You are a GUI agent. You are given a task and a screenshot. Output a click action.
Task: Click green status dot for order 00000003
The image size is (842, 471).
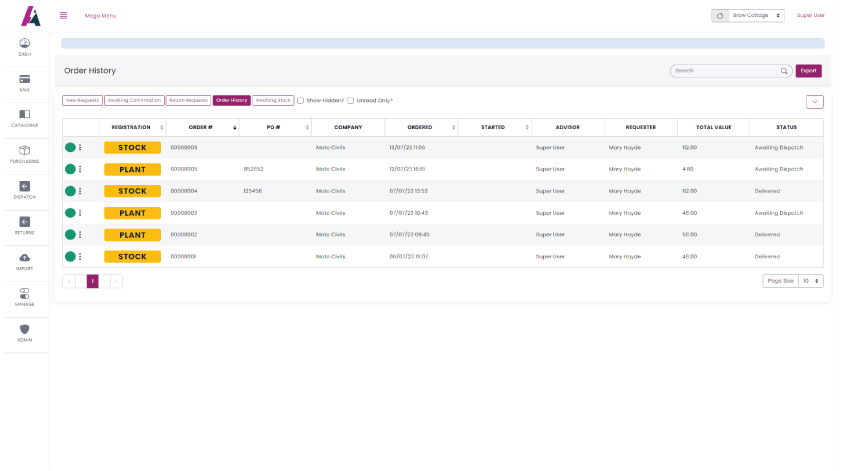click(70, 213)
